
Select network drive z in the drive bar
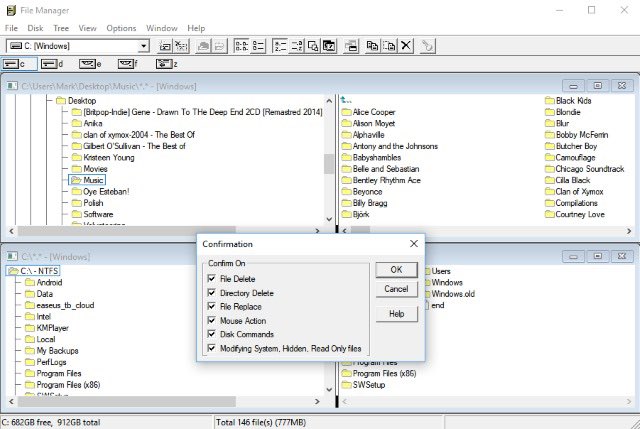(167, 64)
